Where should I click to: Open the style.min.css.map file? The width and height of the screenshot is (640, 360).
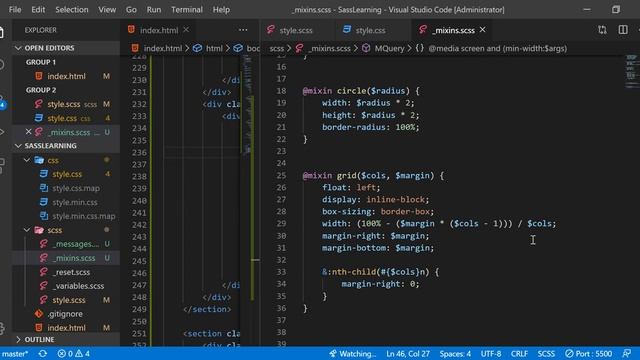click(67, 216)
